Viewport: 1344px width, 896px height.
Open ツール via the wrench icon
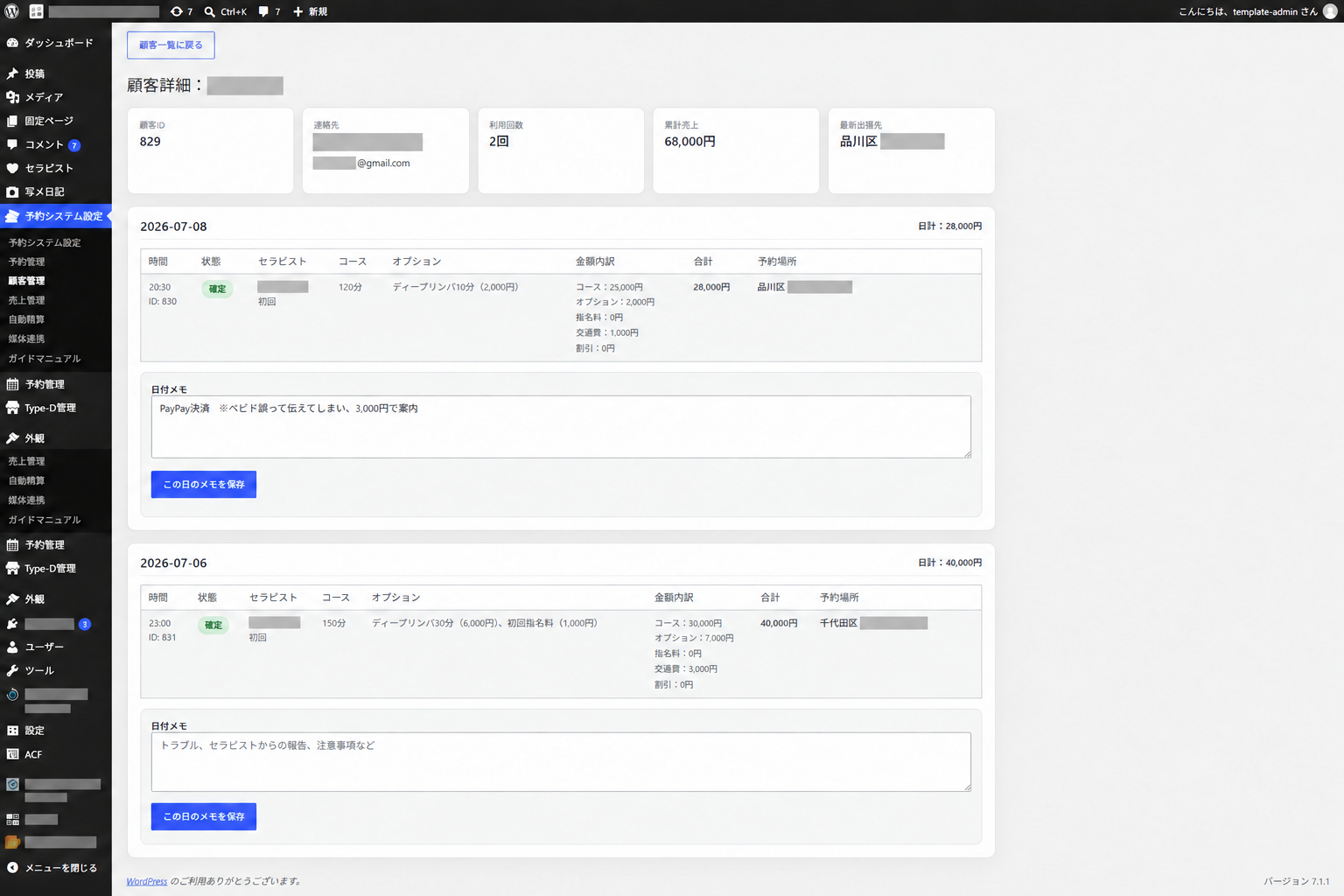click(12, 670)
